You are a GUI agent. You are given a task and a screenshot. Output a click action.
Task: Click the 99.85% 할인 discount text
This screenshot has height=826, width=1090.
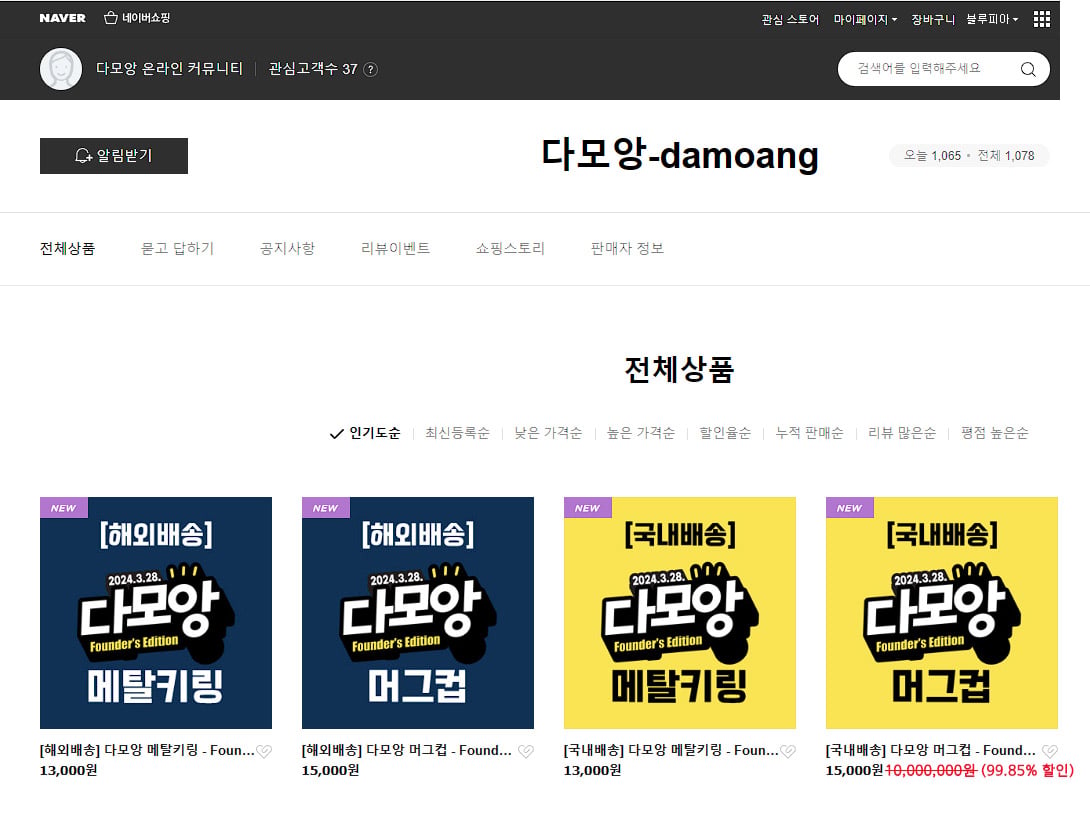pos(1027,770)
